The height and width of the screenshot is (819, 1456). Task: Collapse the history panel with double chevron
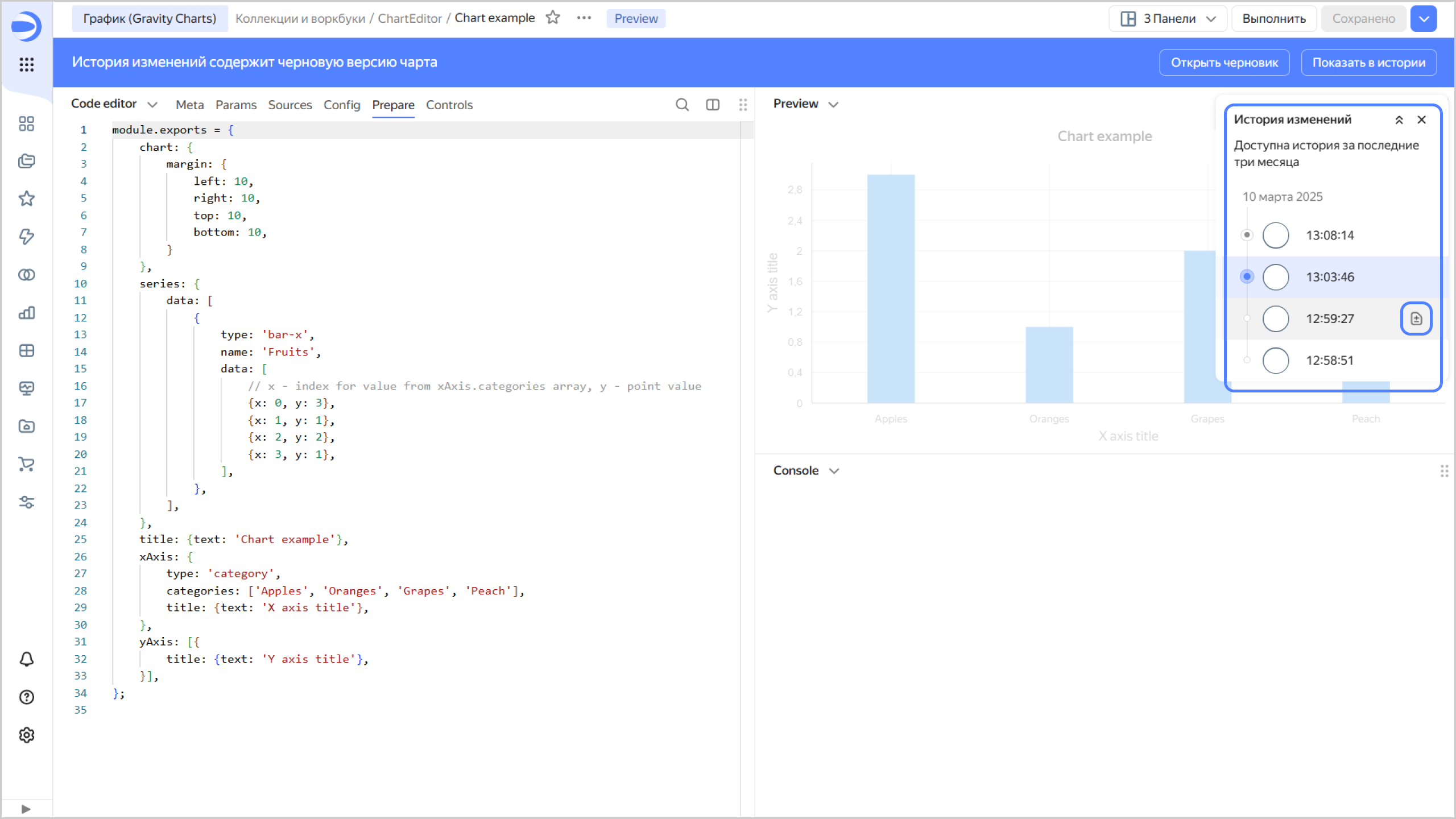tap(1399, 119)
